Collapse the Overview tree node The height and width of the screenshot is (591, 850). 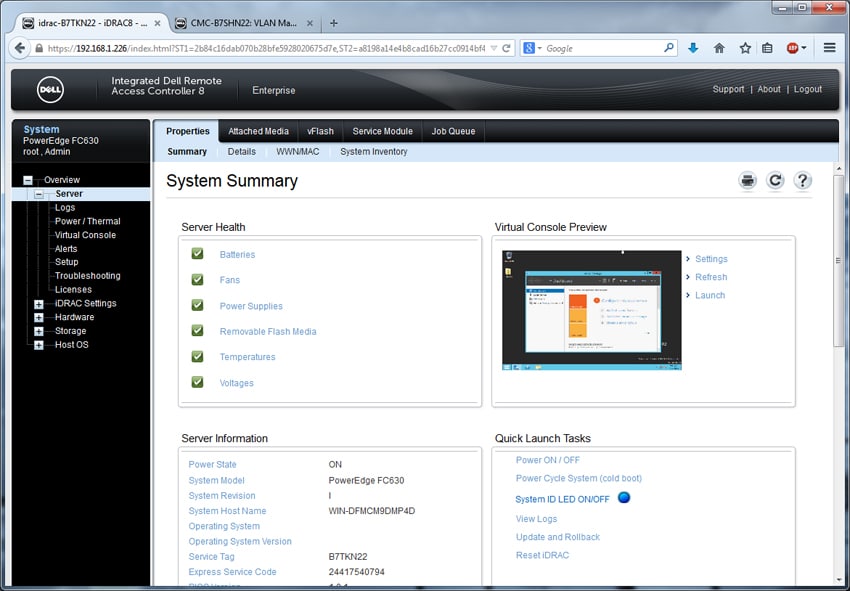pyautogui.click(x=28, y=180)
